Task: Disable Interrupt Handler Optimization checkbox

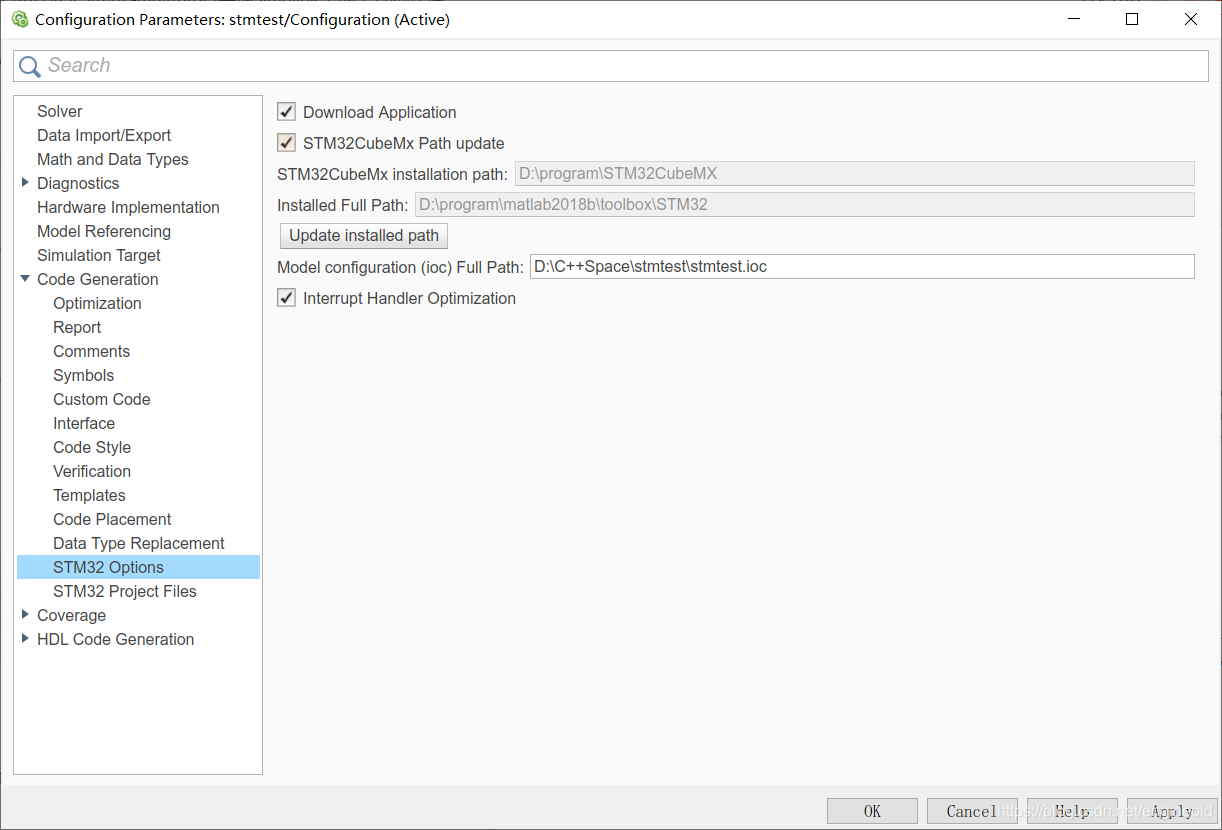Action: pyautogui.click(x=287, y=298)
